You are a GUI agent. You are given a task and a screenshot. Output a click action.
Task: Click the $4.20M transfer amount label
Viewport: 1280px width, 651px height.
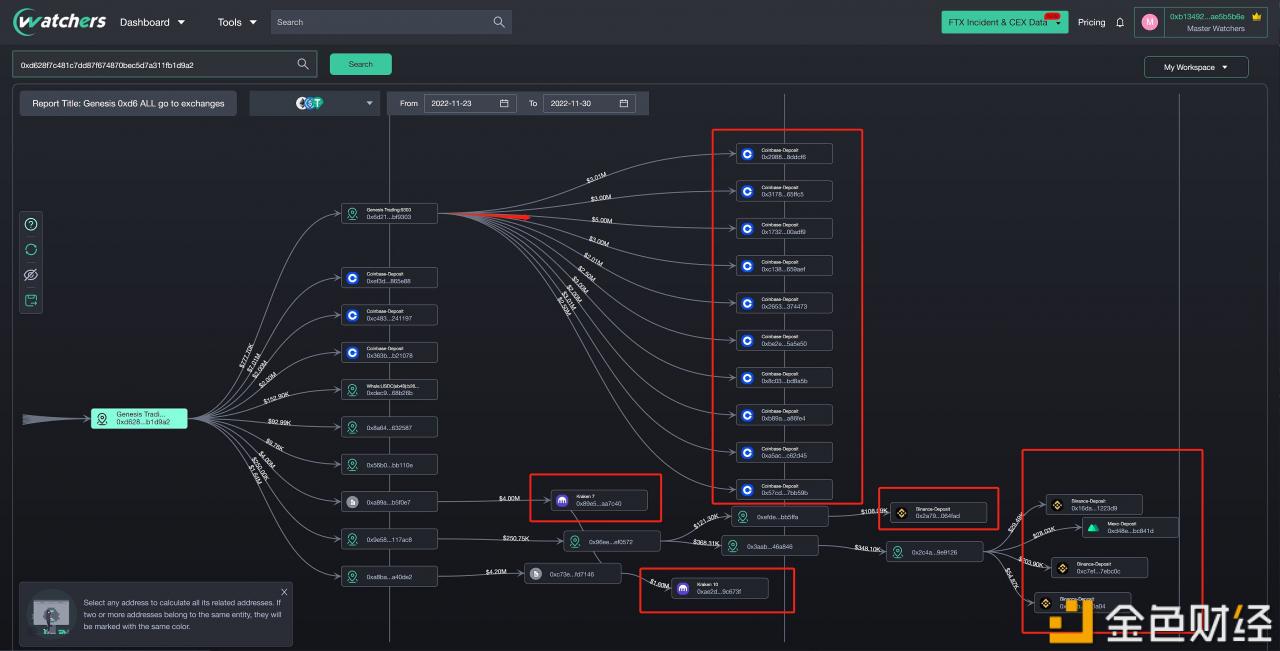(496, 571)
